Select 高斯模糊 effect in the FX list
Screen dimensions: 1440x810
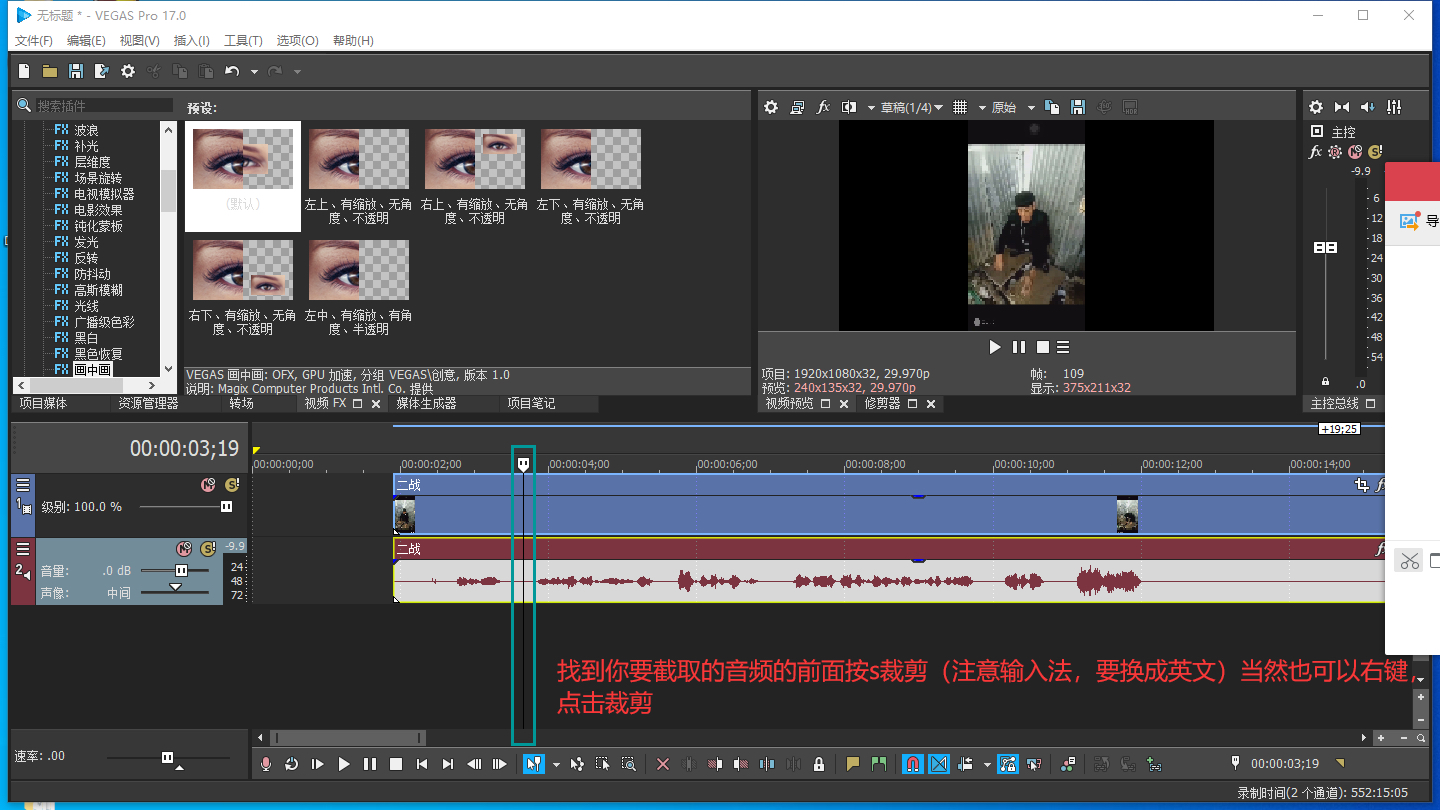[97, 290]
